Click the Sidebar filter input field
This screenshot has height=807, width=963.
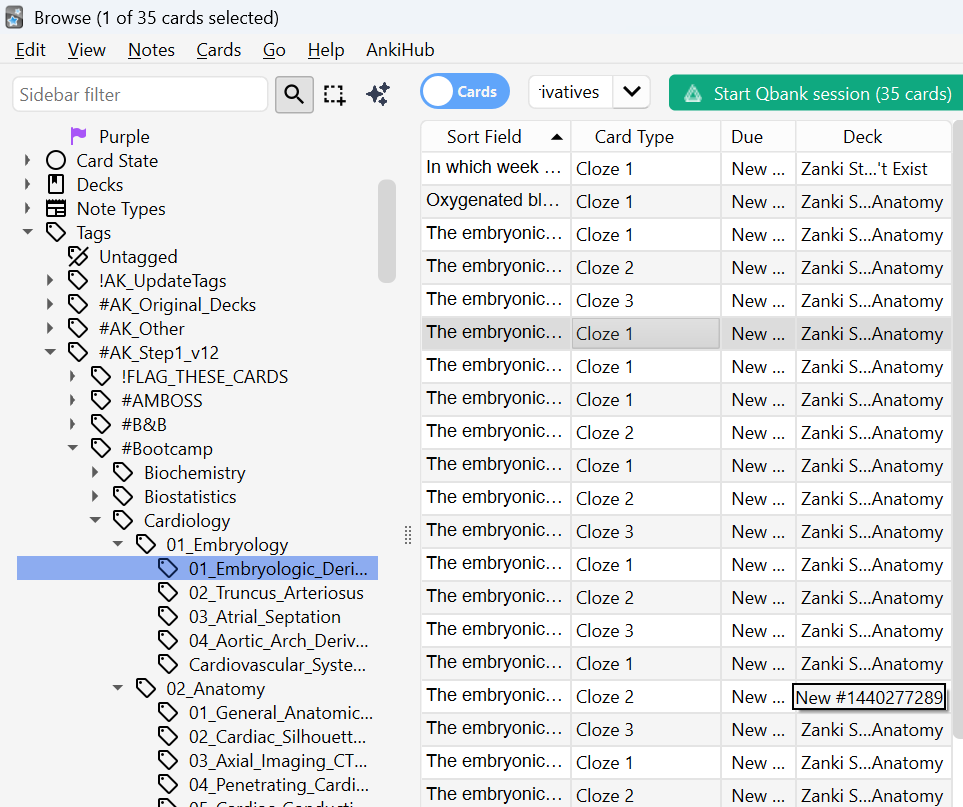coord(140,94)
